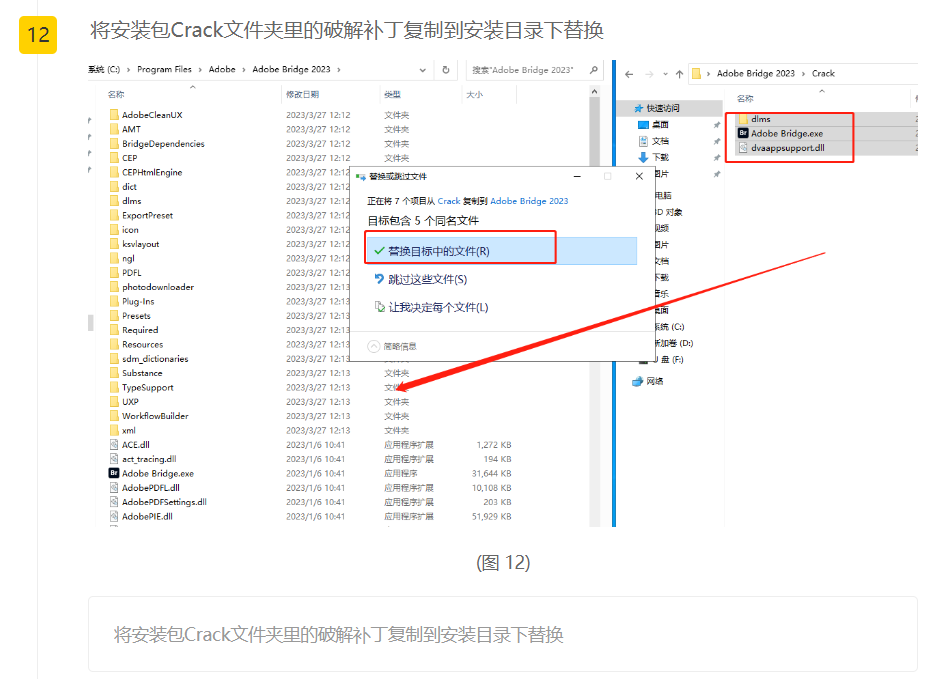Expand the chevron before Crack in right breadcrumb

coord(803,73)
